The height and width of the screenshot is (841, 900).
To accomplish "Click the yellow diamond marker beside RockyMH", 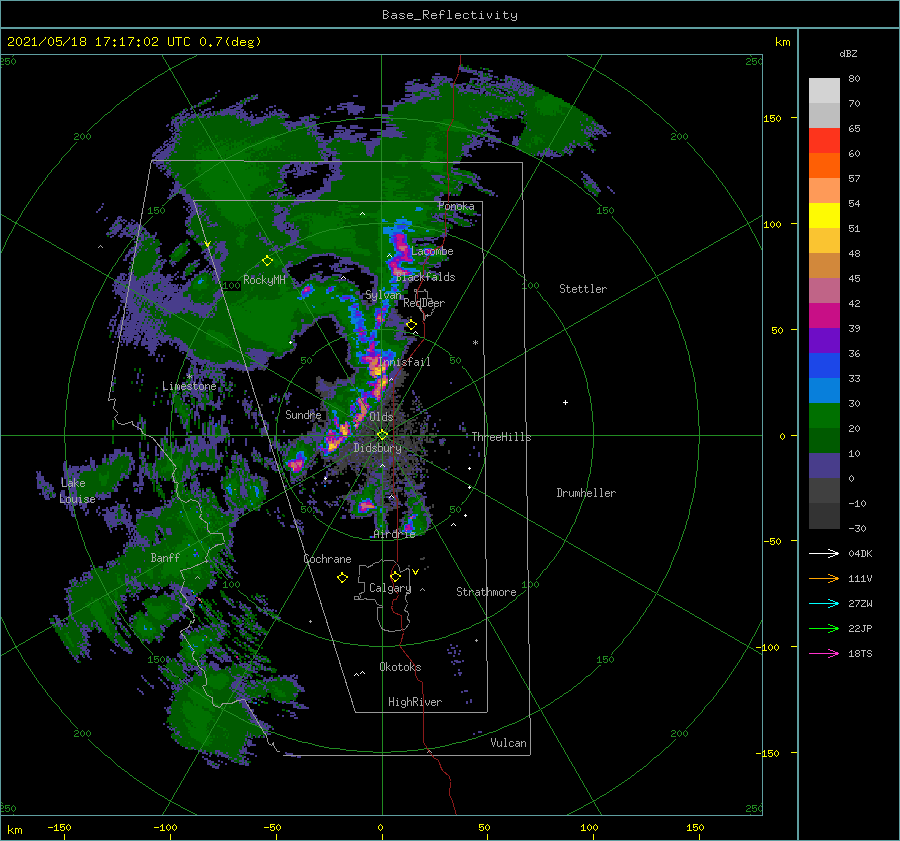I will click(x=267, y=261).
